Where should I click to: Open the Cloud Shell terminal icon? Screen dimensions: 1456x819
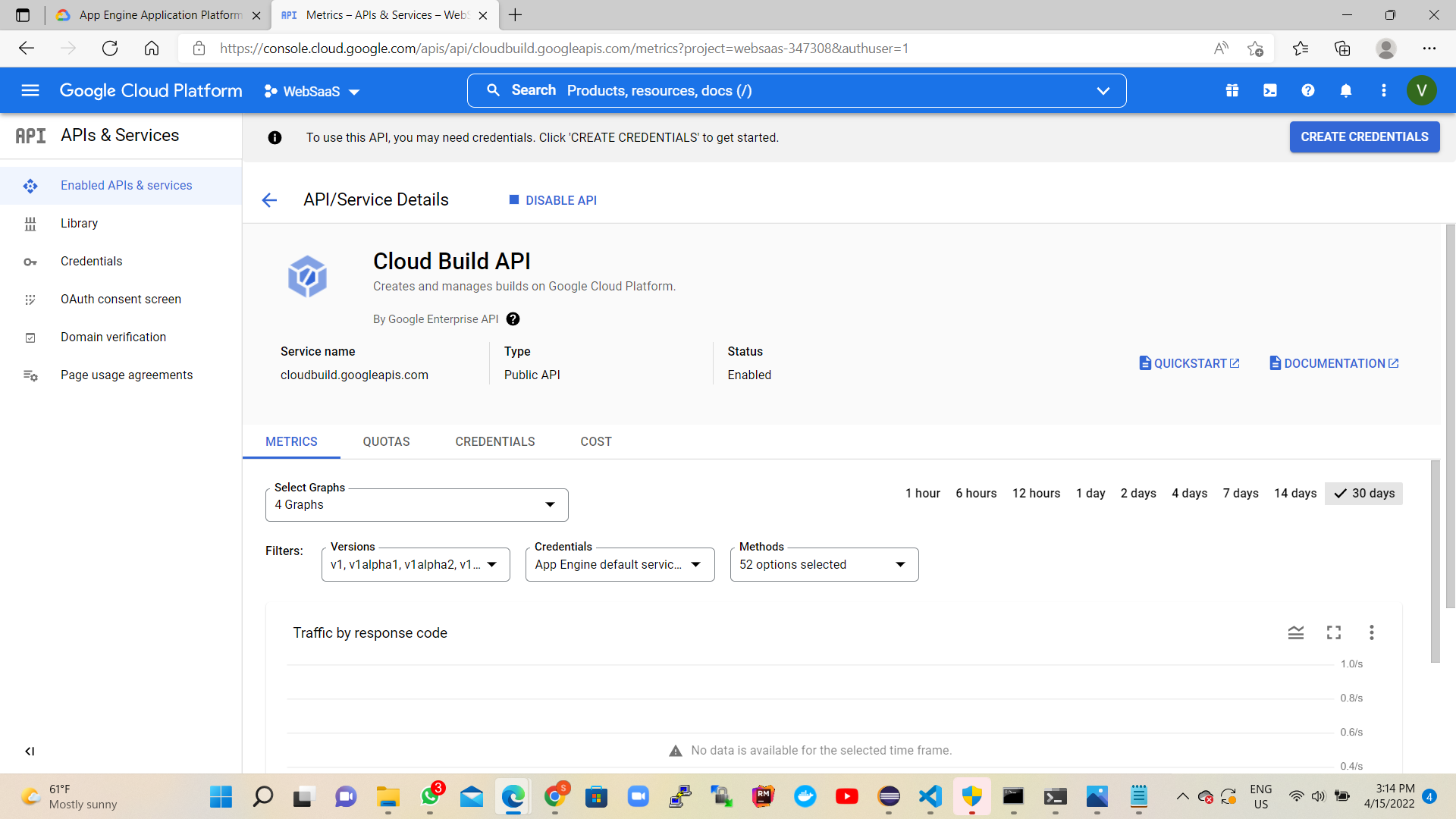pos(1270,90)
